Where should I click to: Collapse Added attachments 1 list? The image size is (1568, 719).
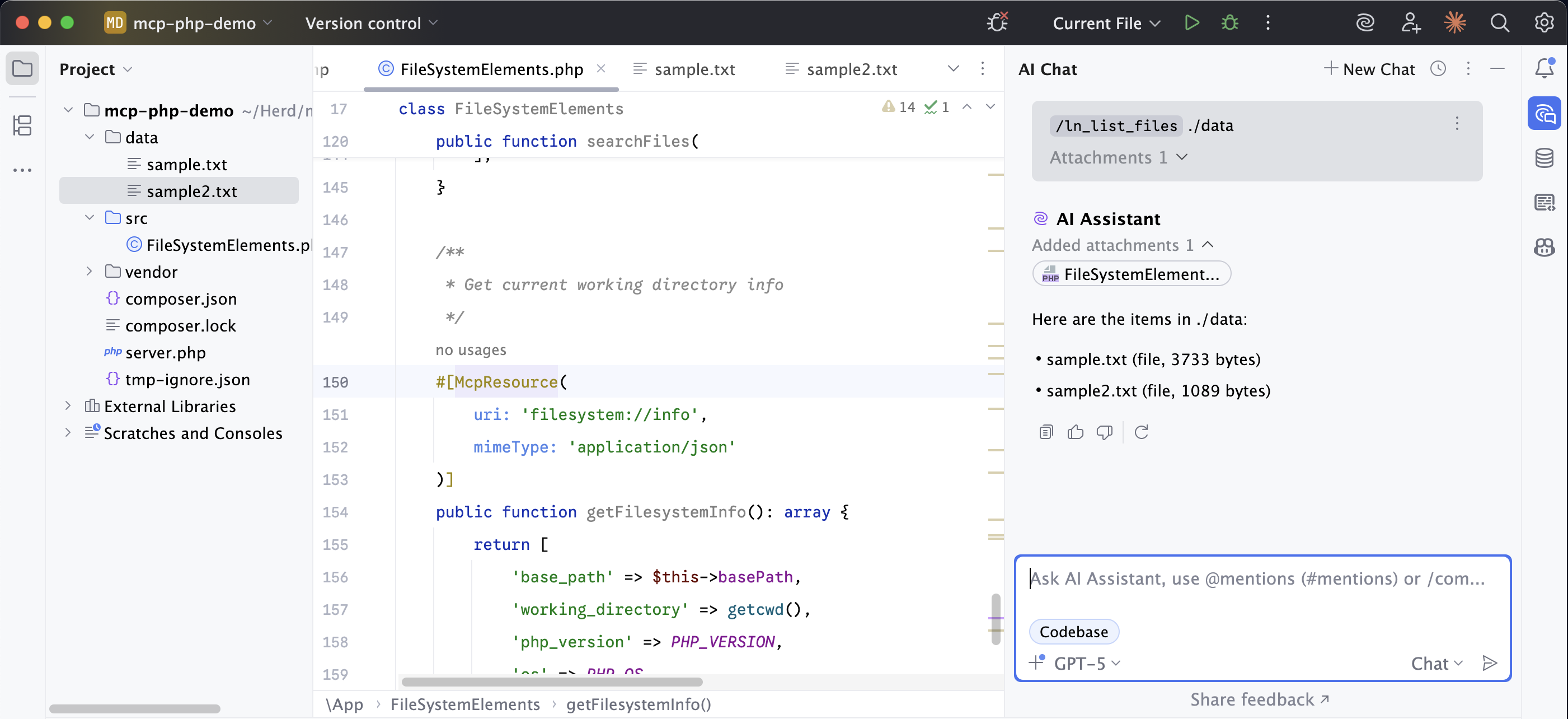click(1123, 245)
